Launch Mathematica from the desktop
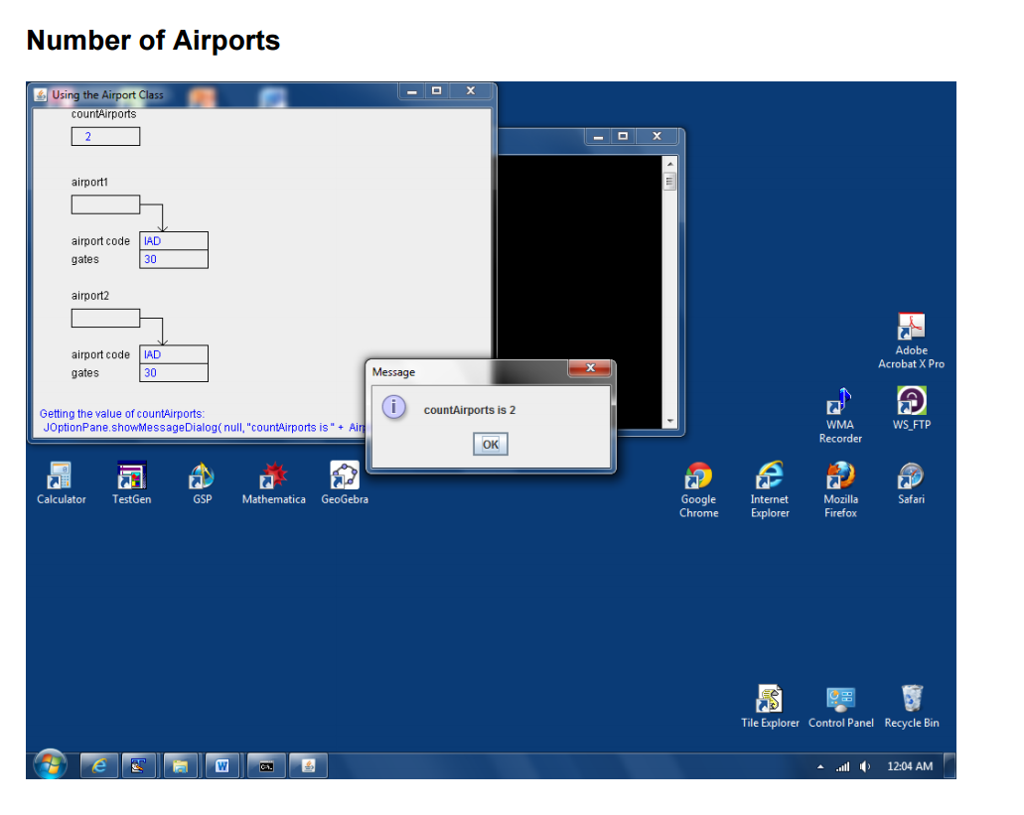Image resolution: width=1024 pixels, height=815 pixels. point(274,483)
